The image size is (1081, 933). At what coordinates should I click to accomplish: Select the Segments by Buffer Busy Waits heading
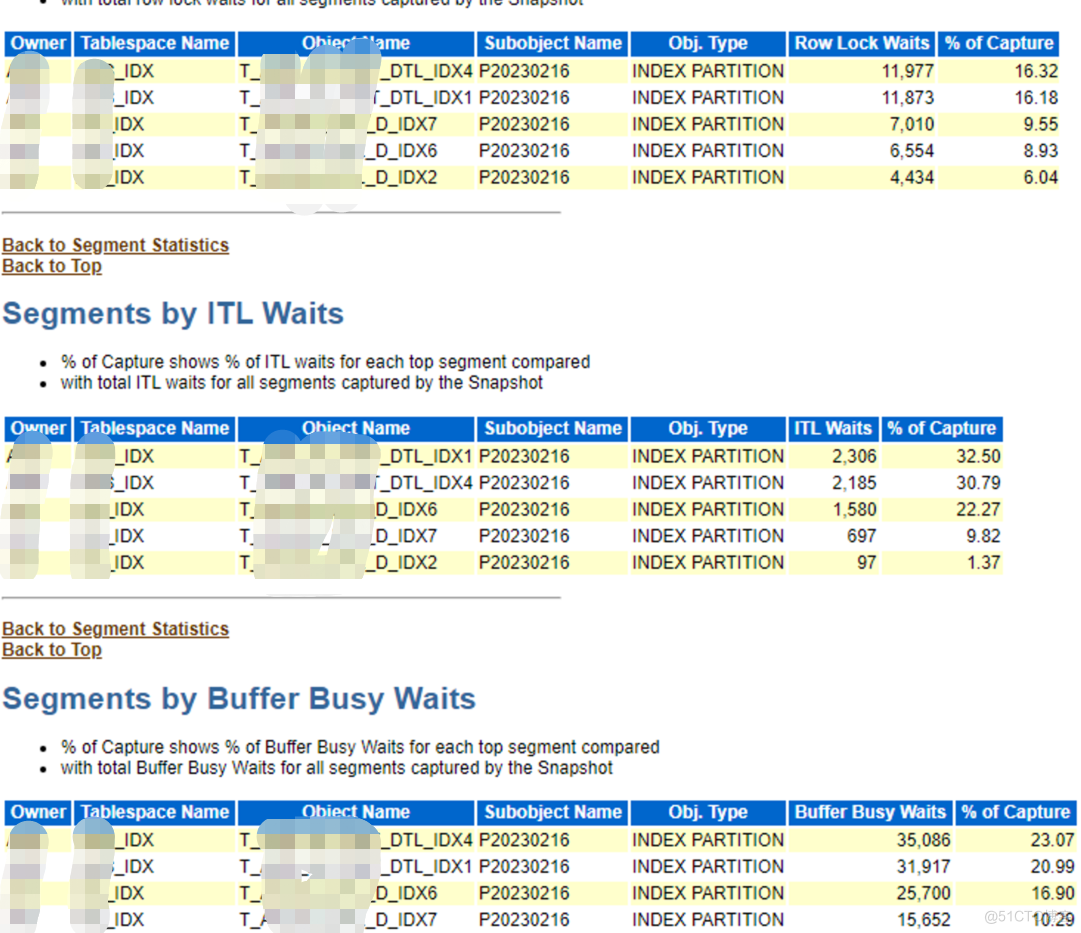click(239, 699)
